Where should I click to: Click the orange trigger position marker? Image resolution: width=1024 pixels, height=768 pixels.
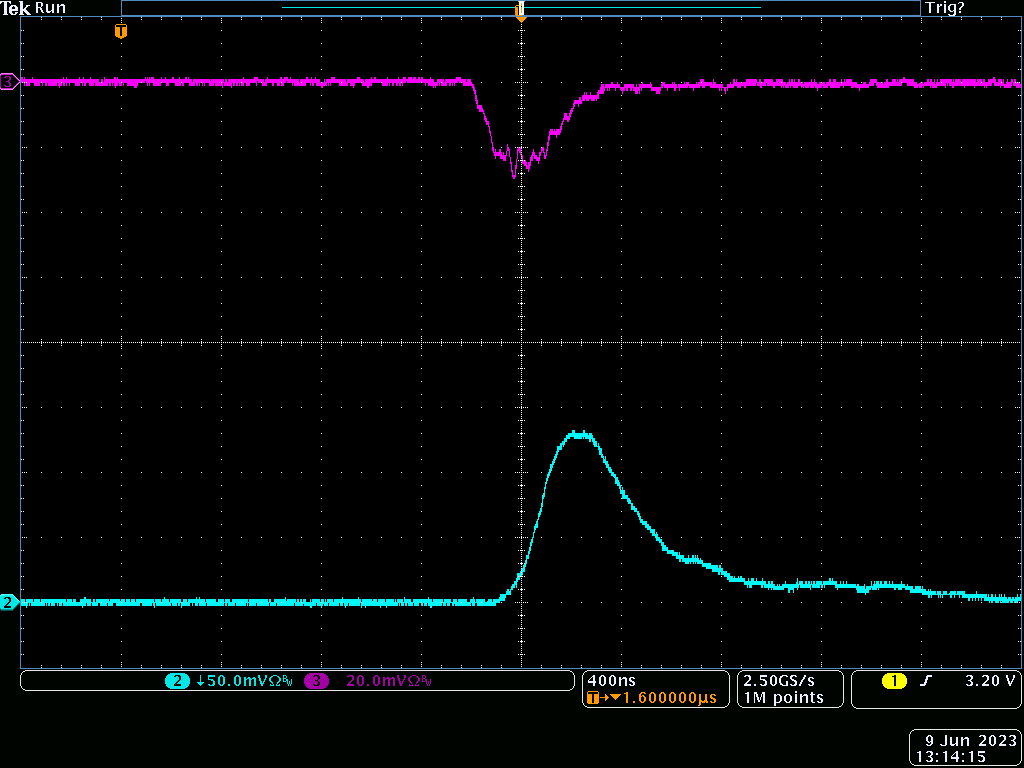[520, 12]
